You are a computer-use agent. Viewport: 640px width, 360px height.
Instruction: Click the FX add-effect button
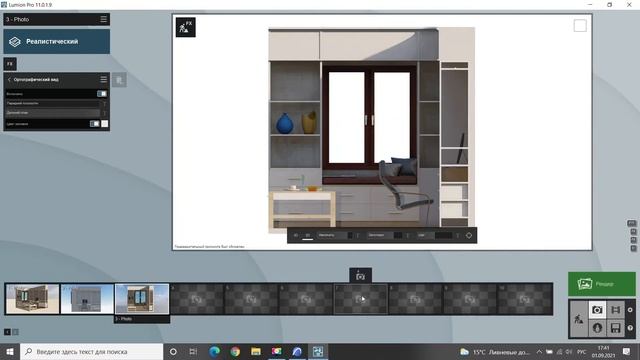coord(10,64)
